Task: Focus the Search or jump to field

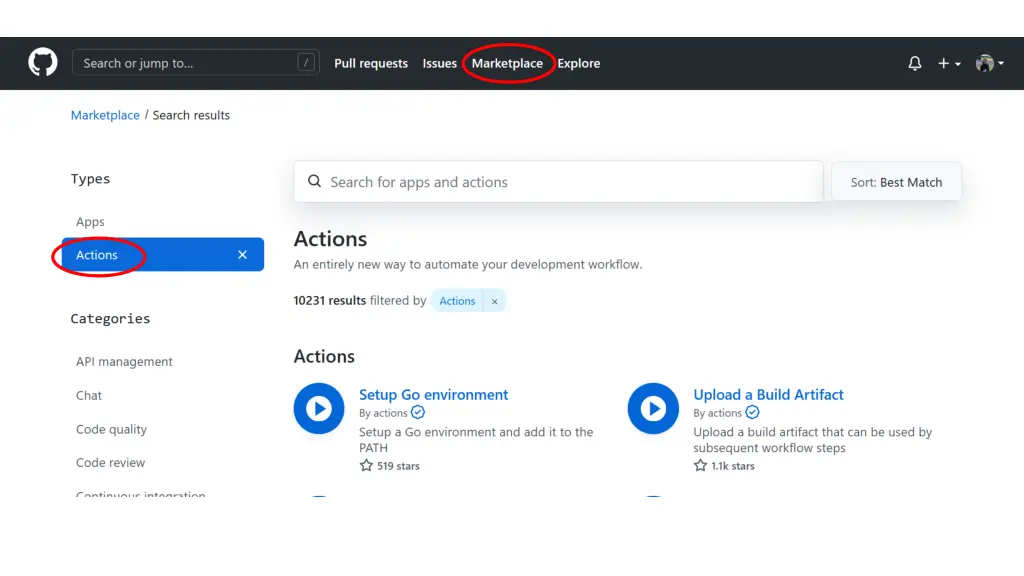Action: [x=195, y=63]
